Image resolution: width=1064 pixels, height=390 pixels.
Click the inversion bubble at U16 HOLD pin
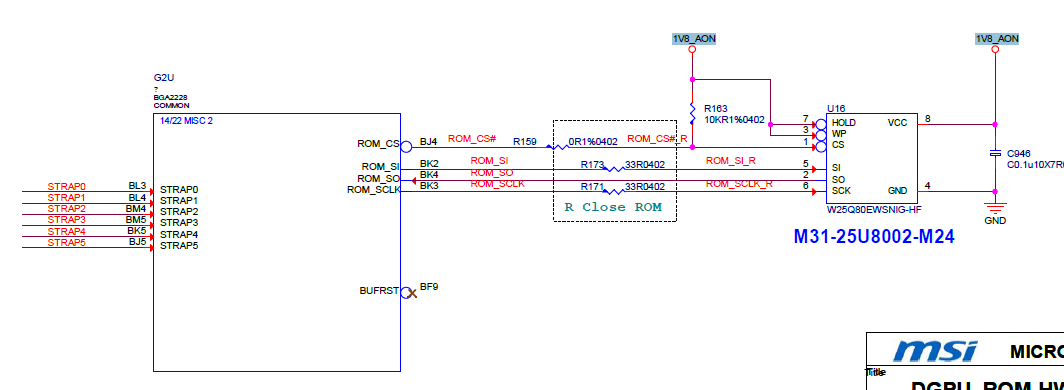pos(821,124)
